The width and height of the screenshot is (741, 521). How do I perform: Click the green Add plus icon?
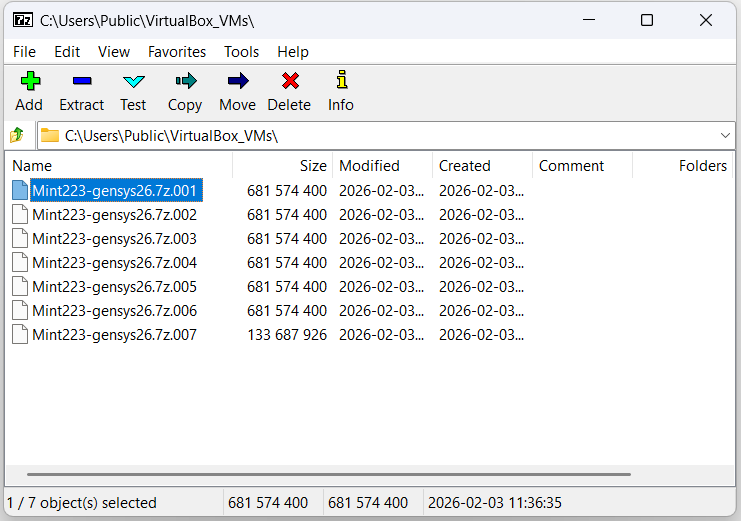pyautogui.click(x=30, y=81)
